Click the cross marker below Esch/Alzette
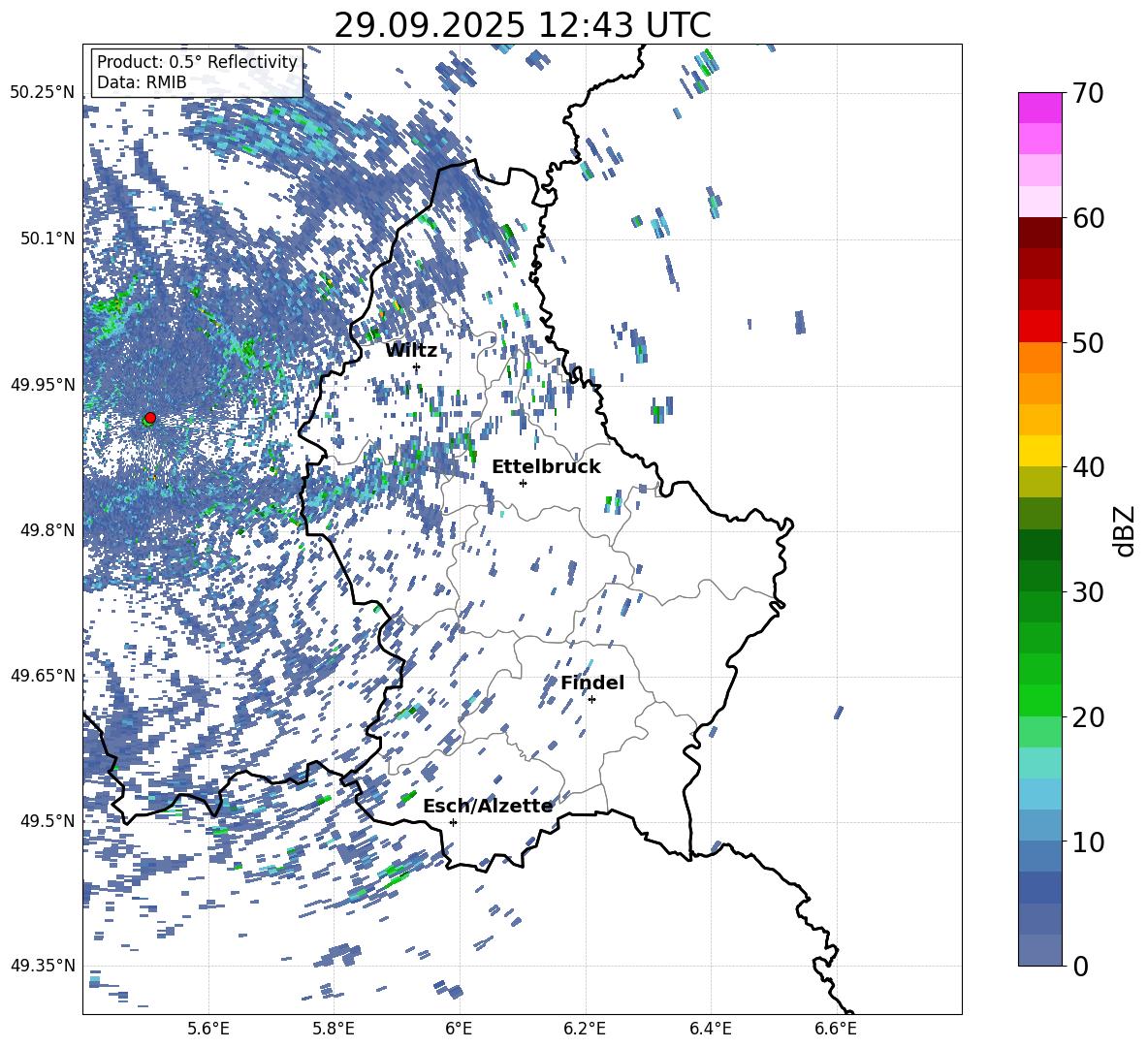Image resolution: width=1148 pixels, height=1048 pixels. tap(453, 822)
